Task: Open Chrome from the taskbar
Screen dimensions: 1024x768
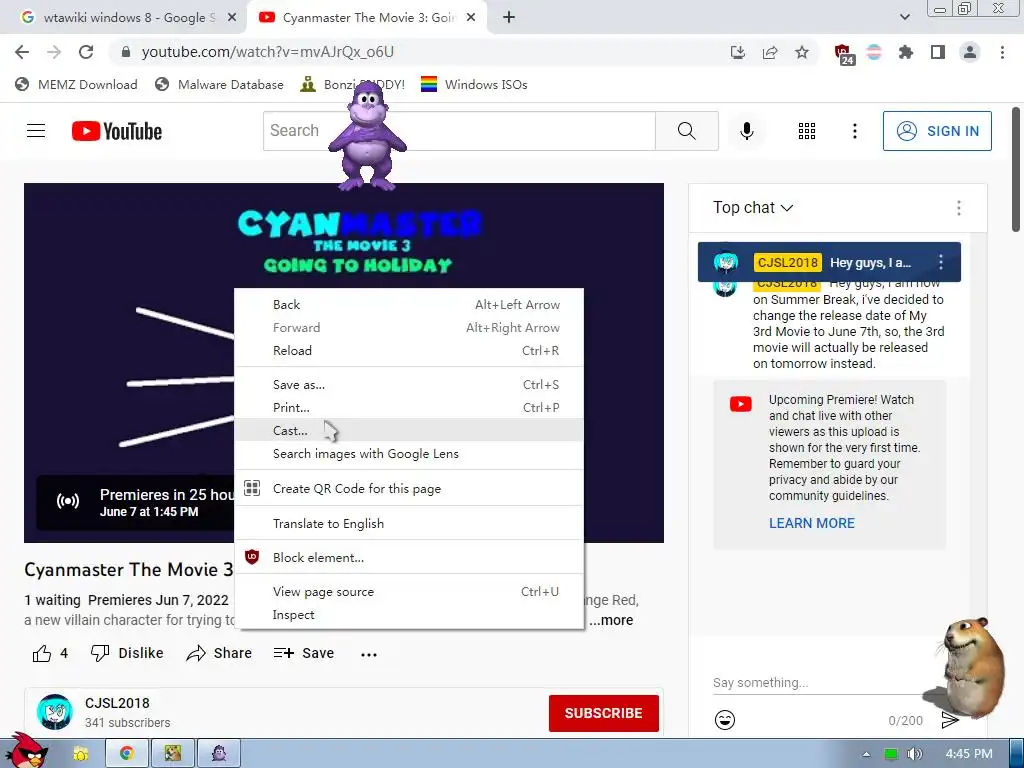Action: 127,754
